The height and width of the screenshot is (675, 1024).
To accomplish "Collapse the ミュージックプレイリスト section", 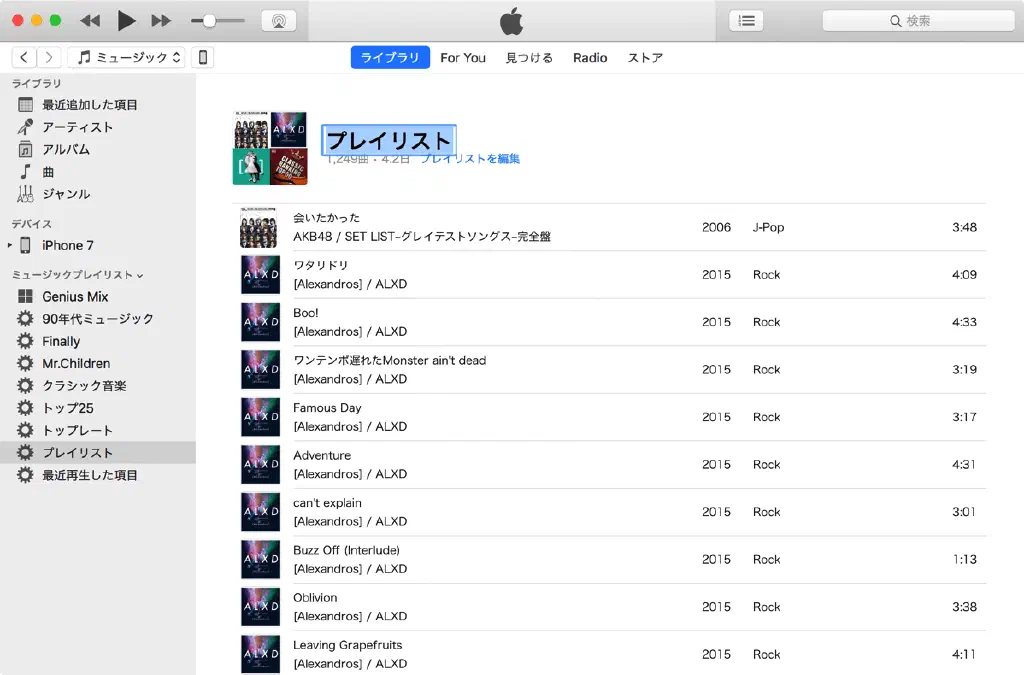I will click(140, 275).
